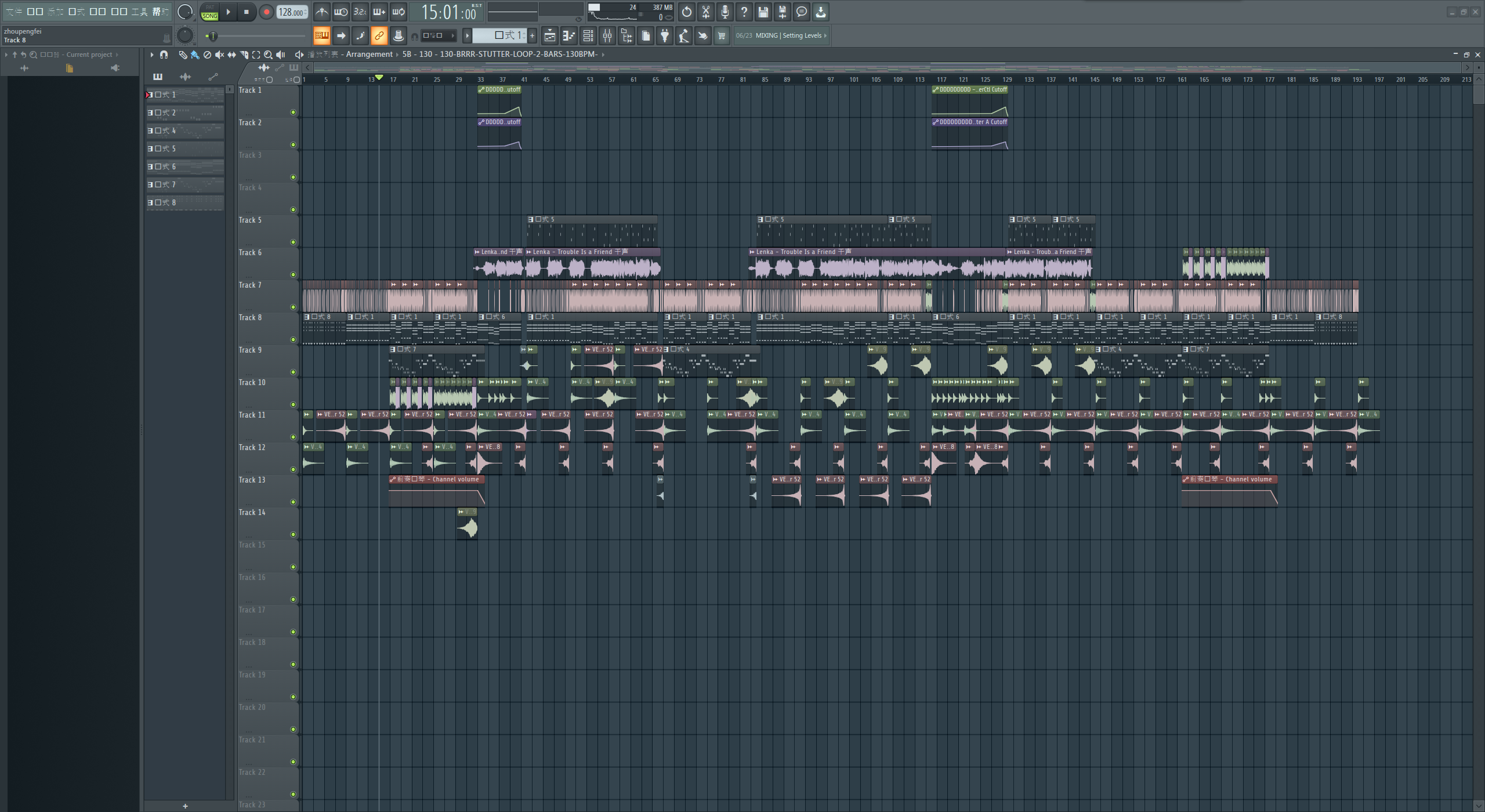Screen dimensions: 1485x812
Task: Select the paint brush tool in playlist
Action: [x=195, y=55]
